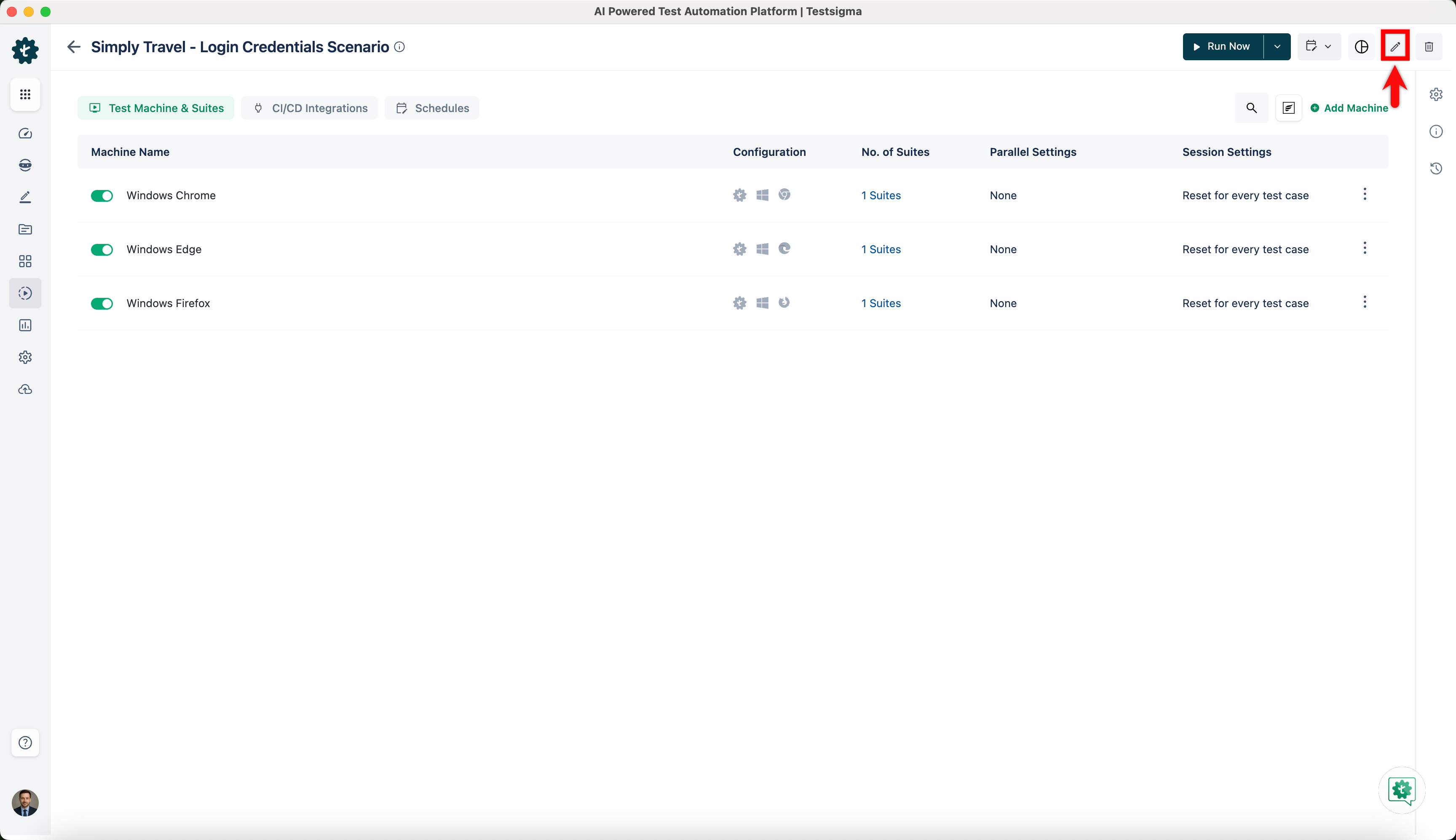
Task: Switch to CI/CD Integrations tab
Action: pos(310,108)
